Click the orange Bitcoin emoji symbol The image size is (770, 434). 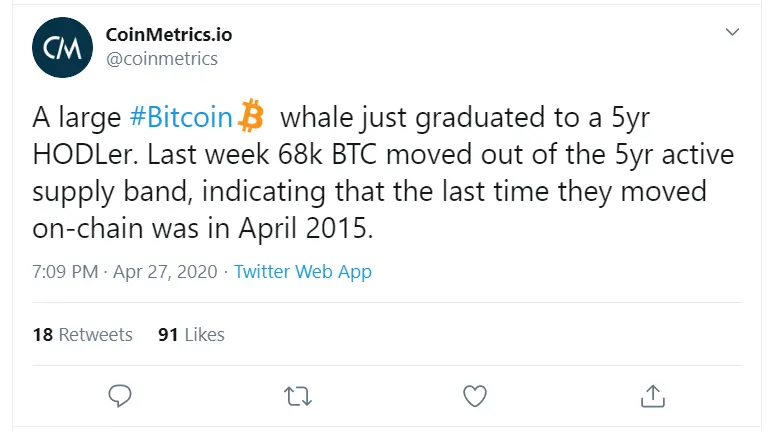tap(251, 116)
